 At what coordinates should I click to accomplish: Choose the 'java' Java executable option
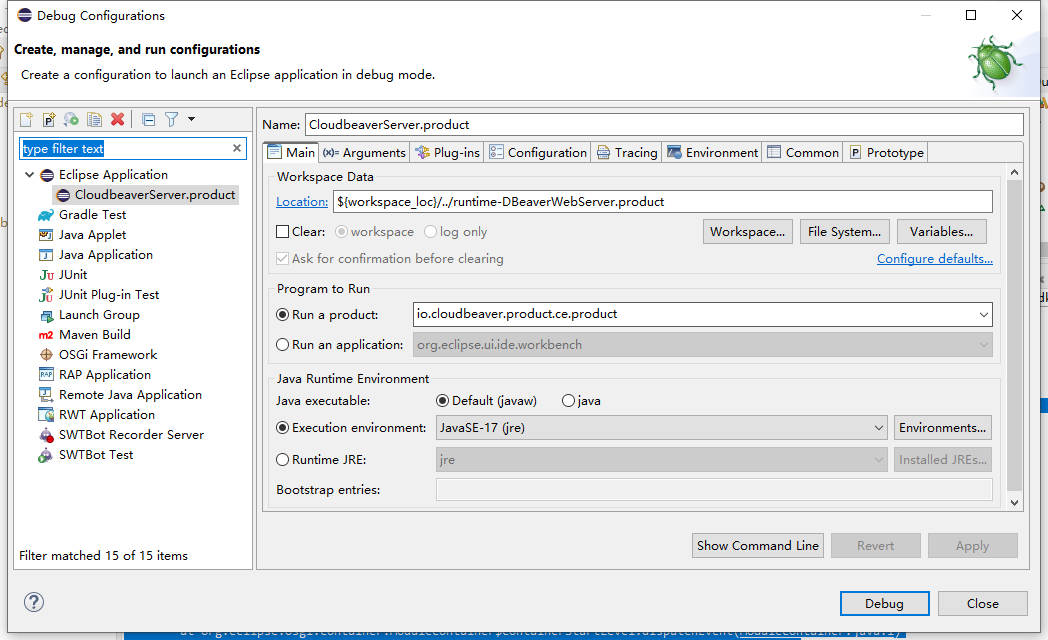point(566,400)
